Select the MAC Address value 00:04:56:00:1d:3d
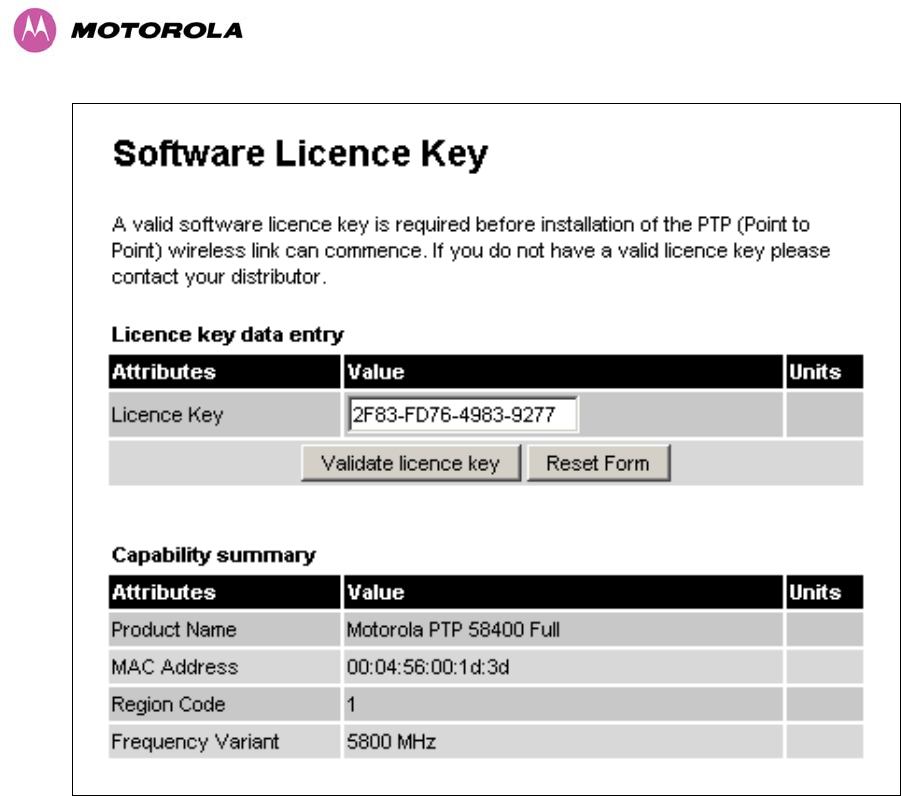The height and width of the screenshot is (796, 901). (x=428, y=667)
